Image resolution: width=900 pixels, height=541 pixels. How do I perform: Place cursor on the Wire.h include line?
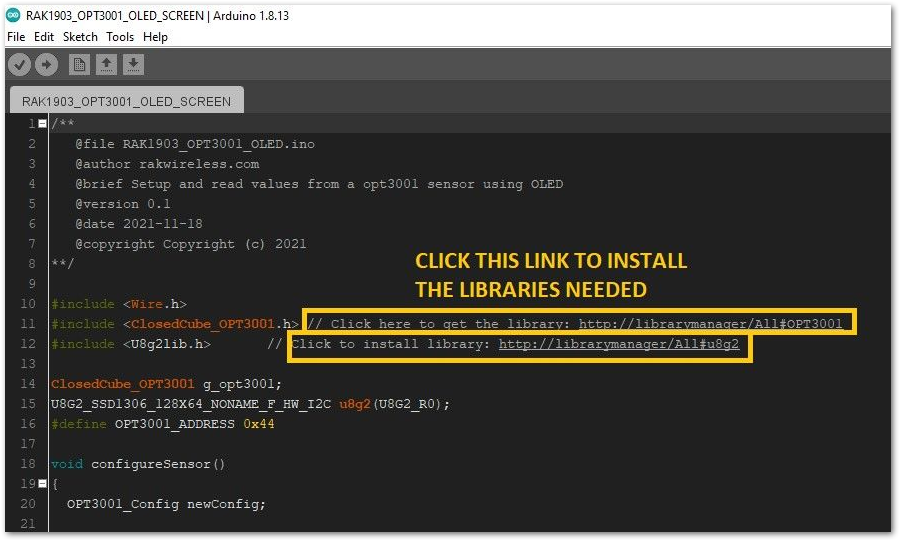pos(119,304)
